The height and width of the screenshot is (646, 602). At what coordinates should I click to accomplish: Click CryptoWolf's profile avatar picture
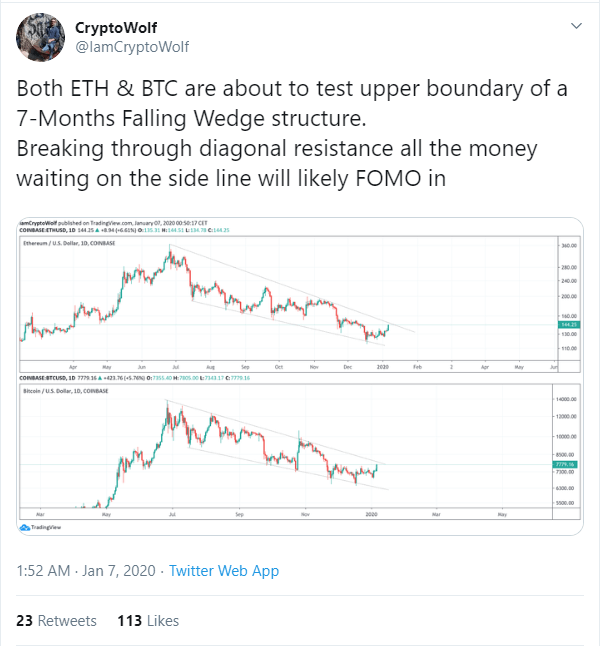(40, 37)
